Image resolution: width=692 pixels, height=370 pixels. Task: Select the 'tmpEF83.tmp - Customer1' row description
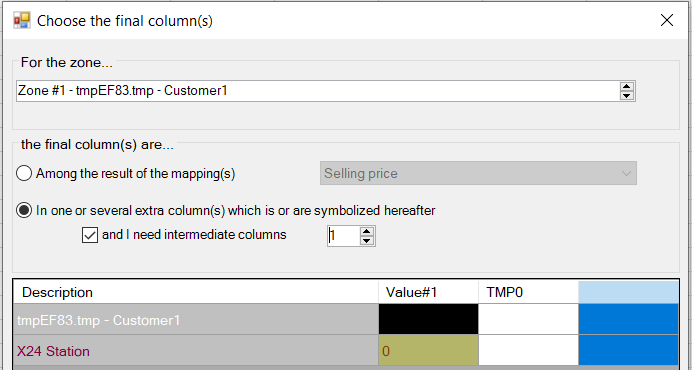(x=196, y=319)
